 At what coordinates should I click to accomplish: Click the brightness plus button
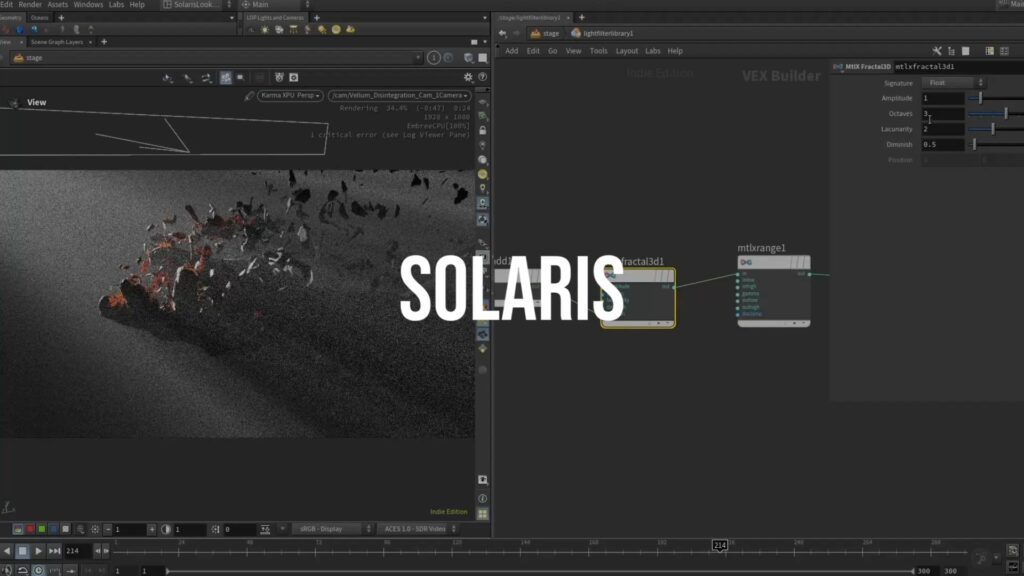point(152,530)
